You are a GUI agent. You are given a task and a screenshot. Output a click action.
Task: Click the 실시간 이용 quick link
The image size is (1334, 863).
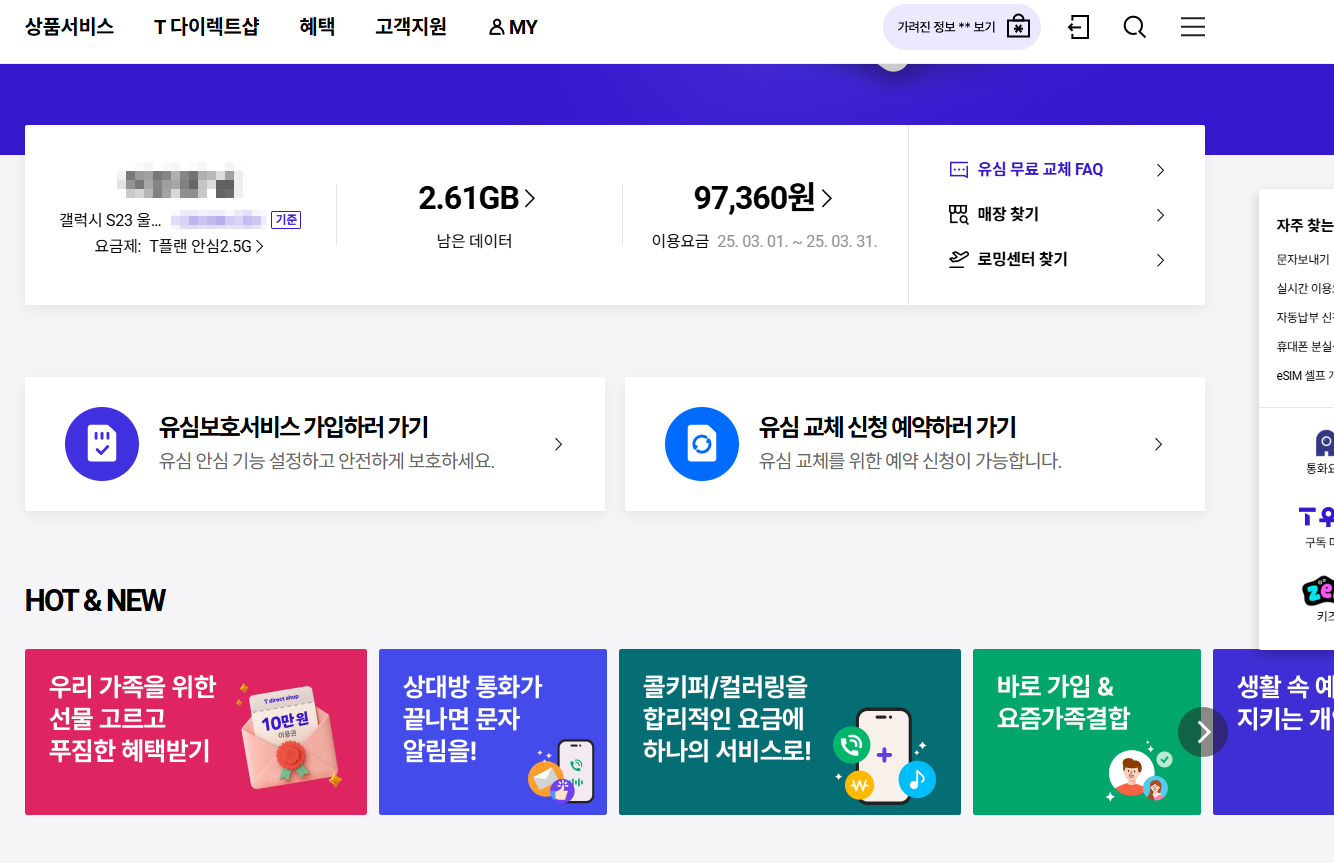coord(1305,288)
